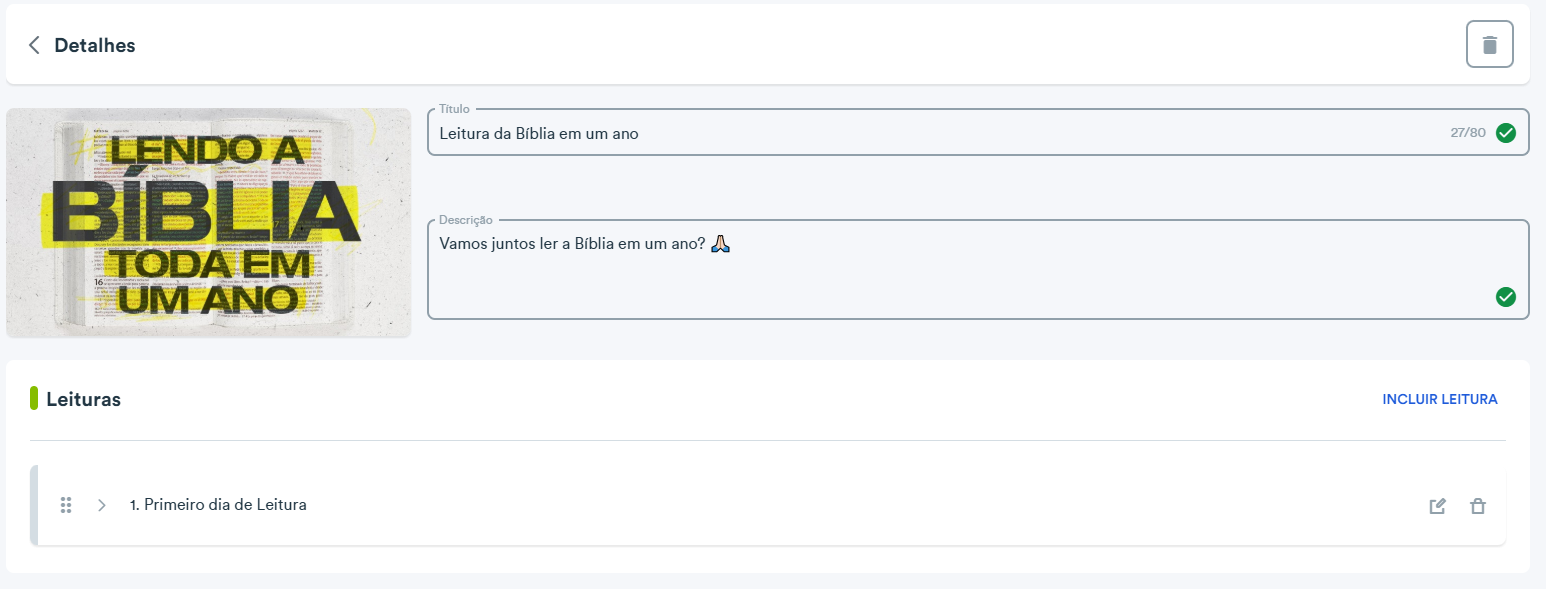The width and height of the screenshot is (1546, 589).
Task: Click the Descrição text area
Action: [978, 269]
